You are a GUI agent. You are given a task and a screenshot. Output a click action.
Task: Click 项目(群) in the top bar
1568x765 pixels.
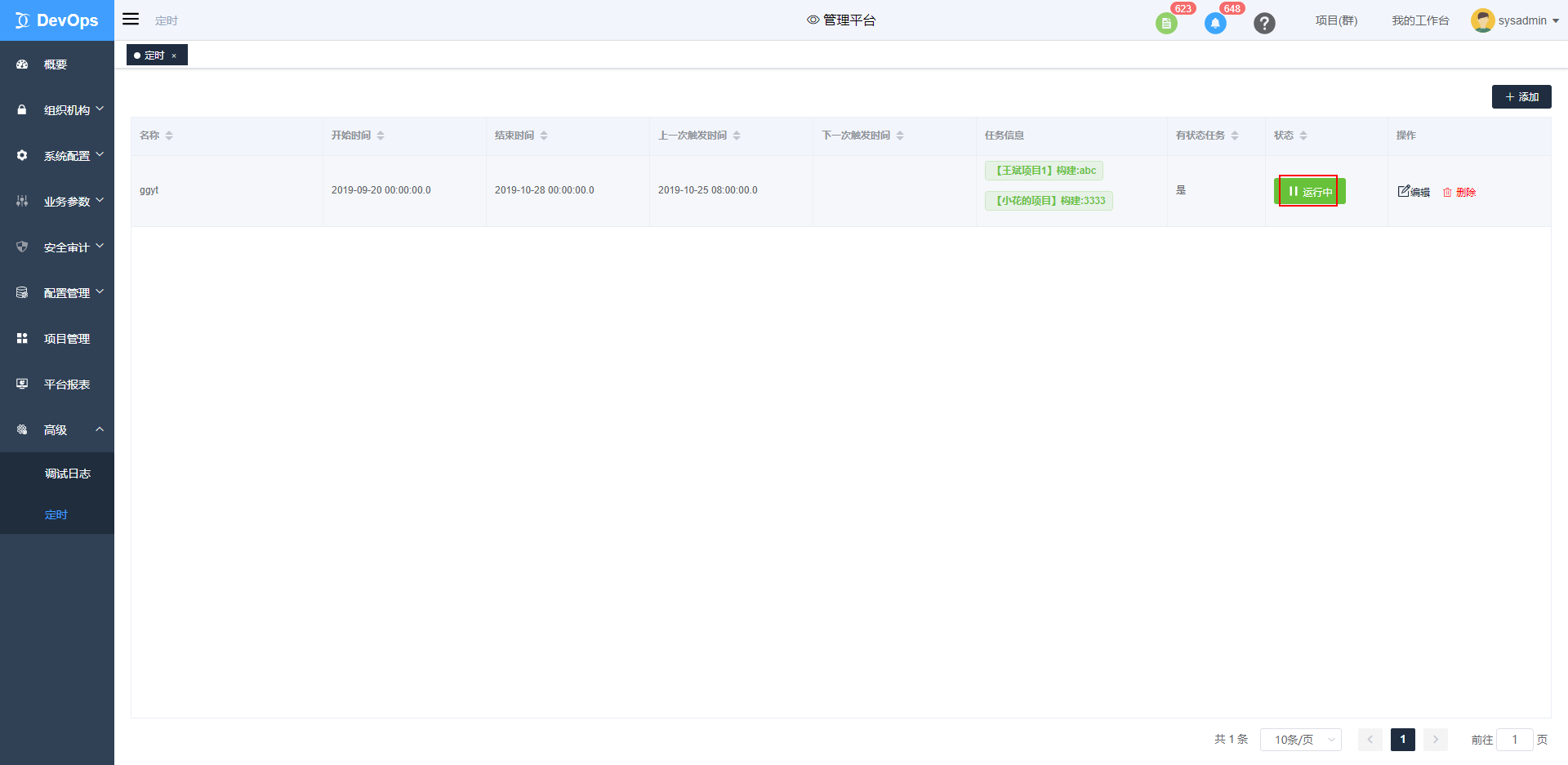click(x=1336, y=20)
